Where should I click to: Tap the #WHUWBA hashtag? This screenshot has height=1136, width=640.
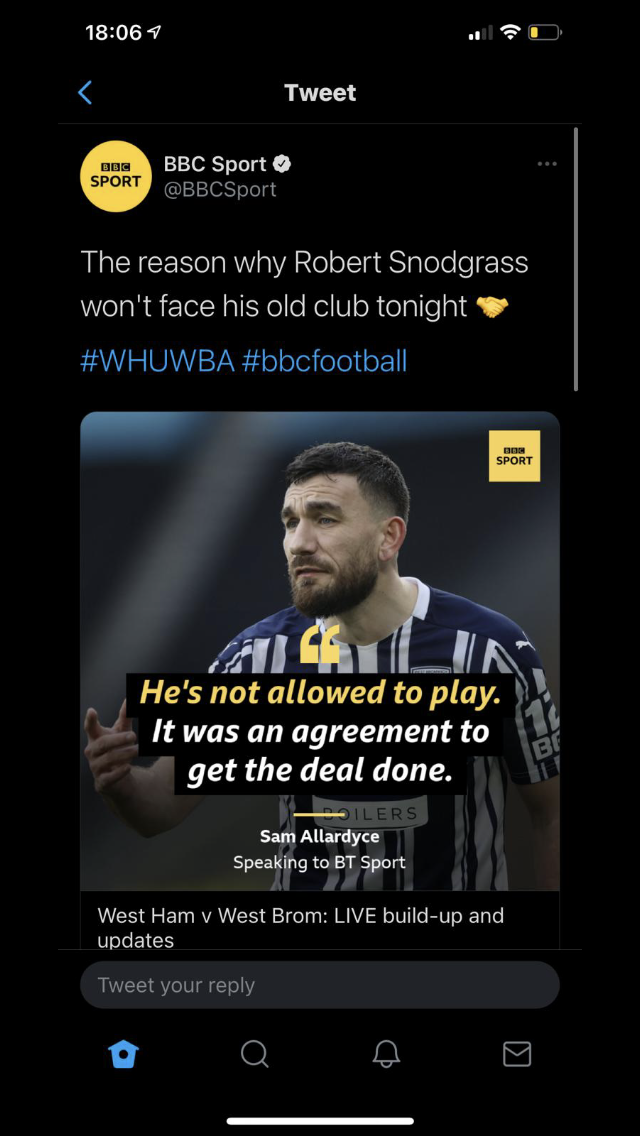click(157, 360)
